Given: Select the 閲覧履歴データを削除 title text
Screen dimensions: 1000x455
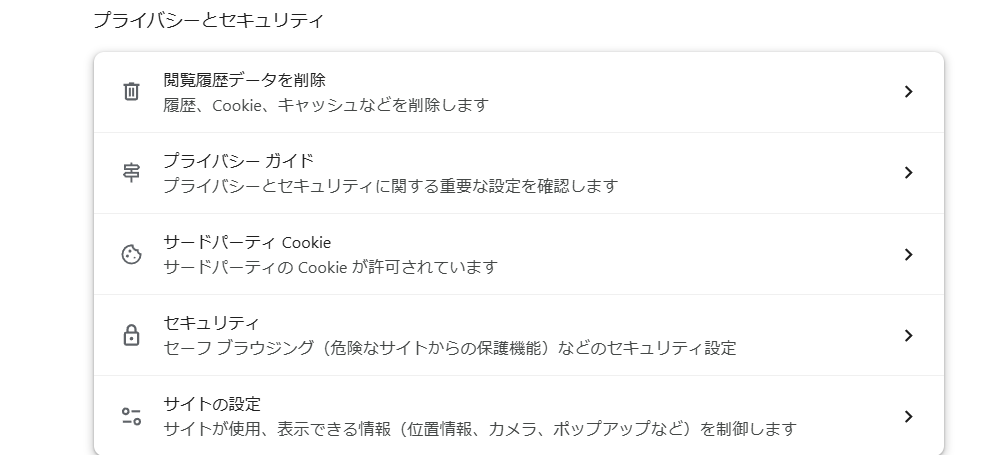Looking at the screenshot, I should pyautogui.click(x=244, y=80).
